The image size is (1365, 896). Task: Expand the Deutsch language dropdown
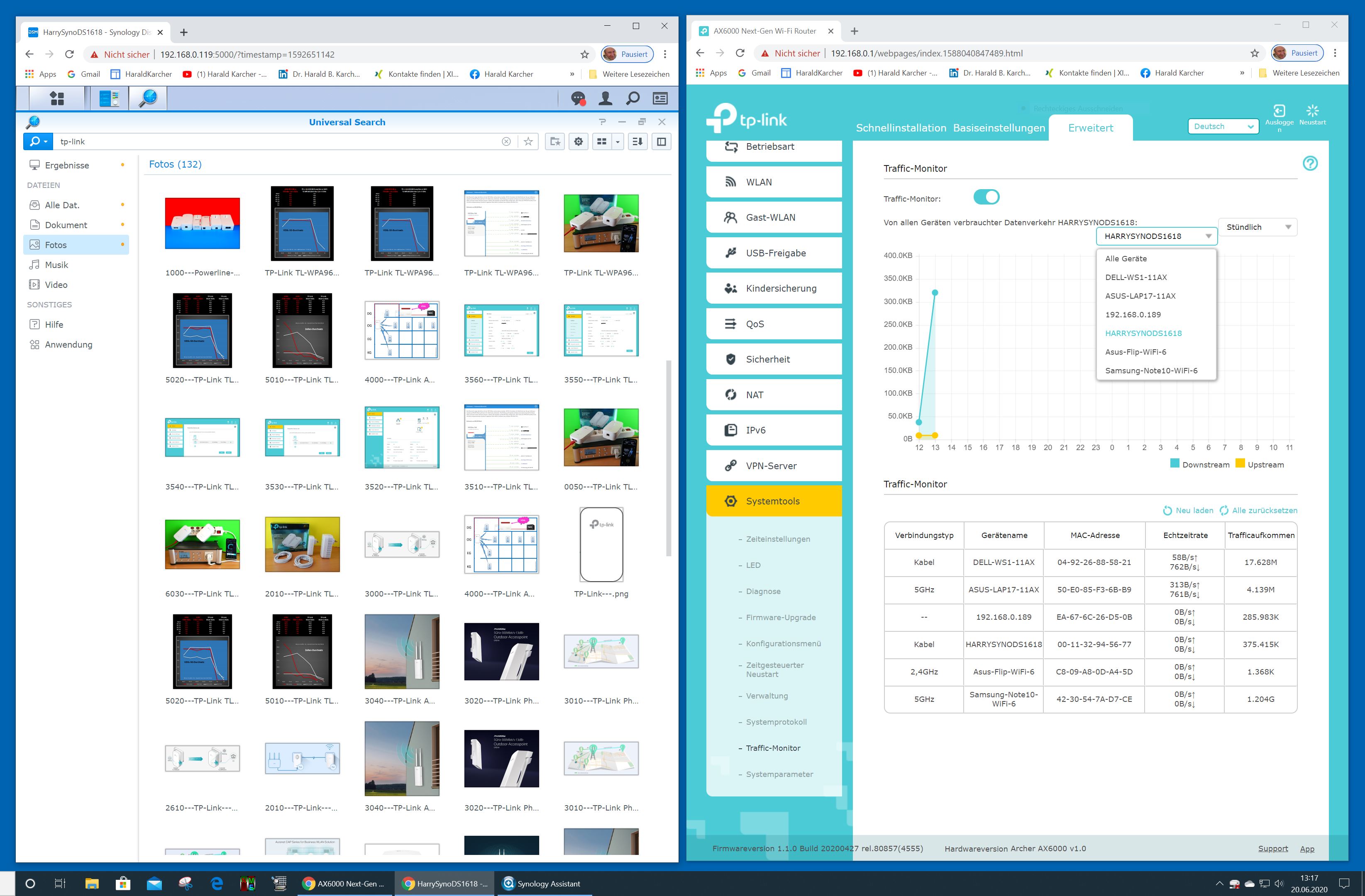pos(1223,127)
